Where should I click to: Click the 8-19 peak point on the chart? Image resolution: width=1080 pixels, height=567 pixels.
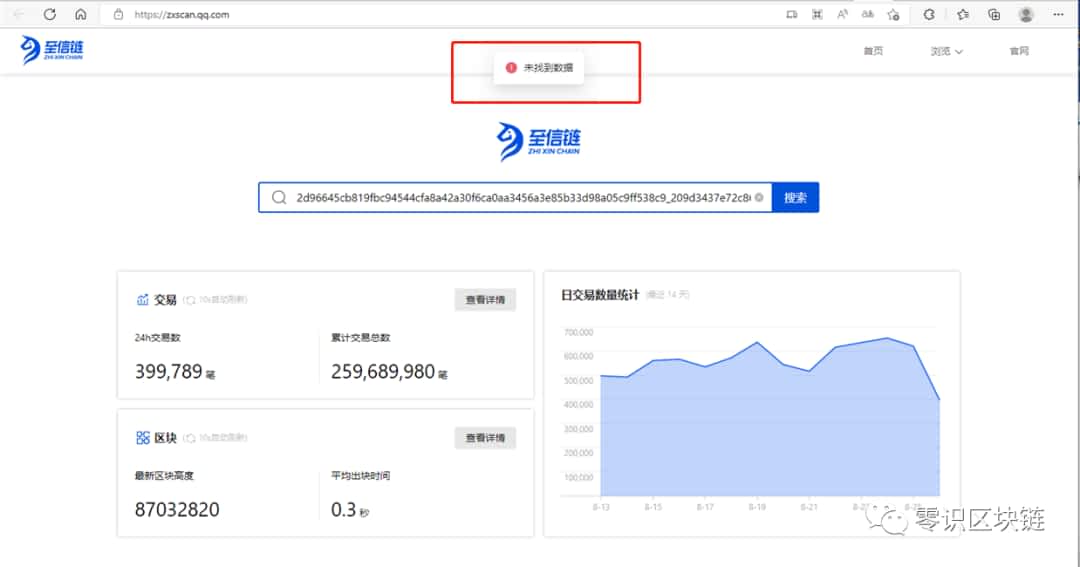757,342
